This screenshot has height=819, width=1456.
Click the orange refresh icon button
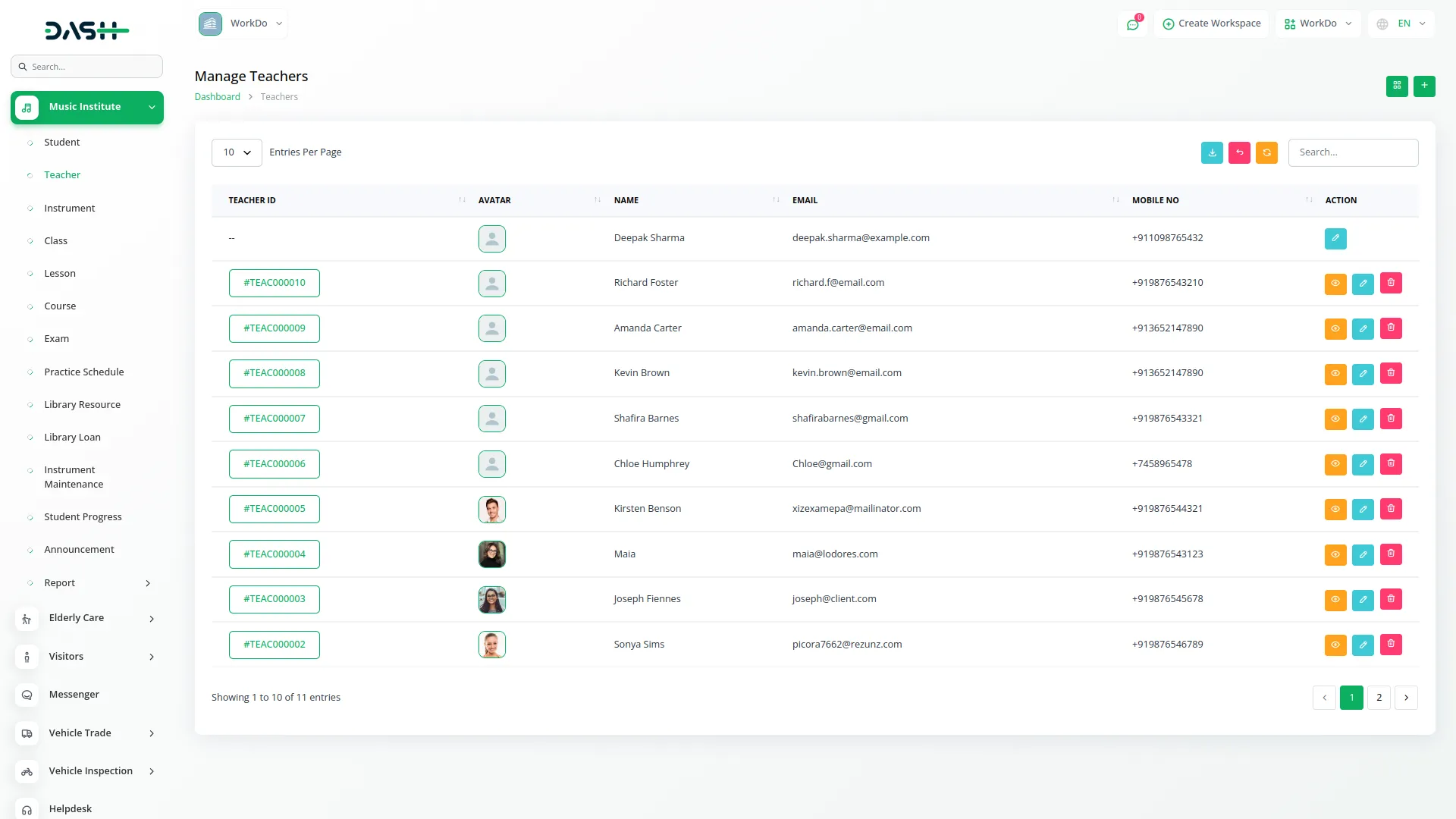tap(1266, 152)
